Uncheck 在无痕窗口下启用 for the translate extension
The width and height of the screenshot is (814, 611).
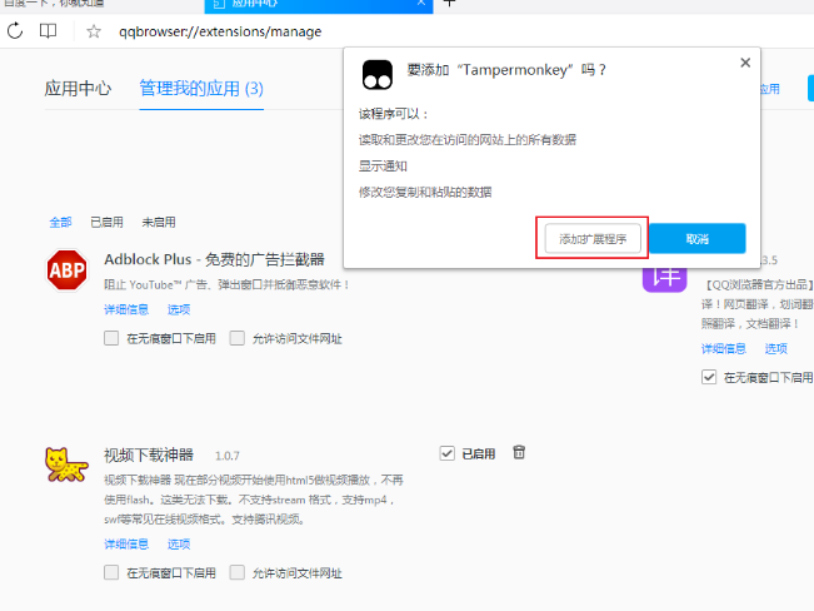[709, 377]
